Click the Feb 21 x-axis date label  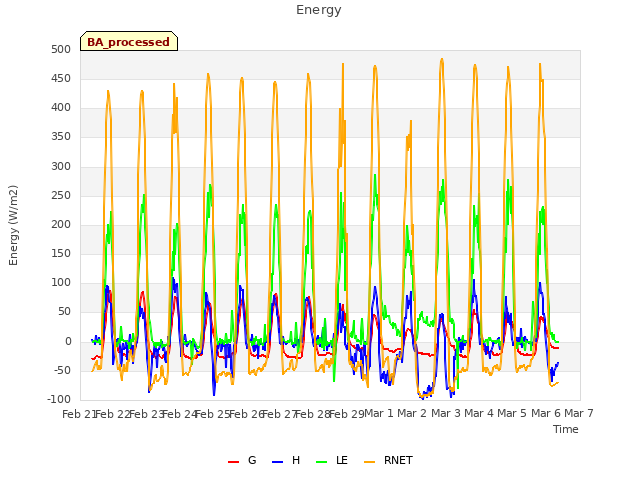coord(79,414)
